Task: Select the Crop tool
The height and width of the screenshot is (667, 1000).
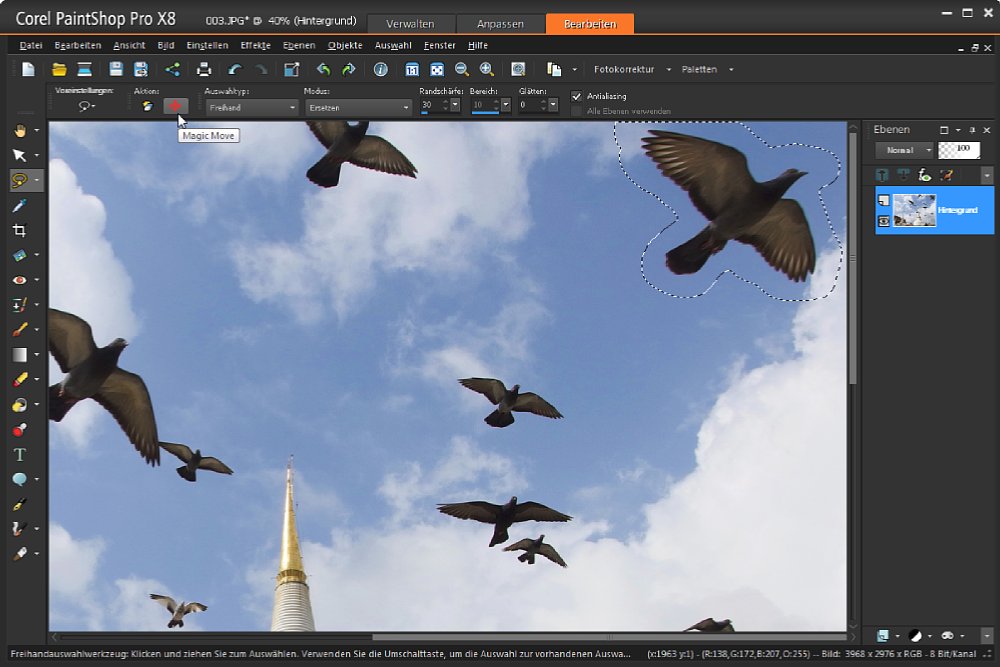Action: 19,230
